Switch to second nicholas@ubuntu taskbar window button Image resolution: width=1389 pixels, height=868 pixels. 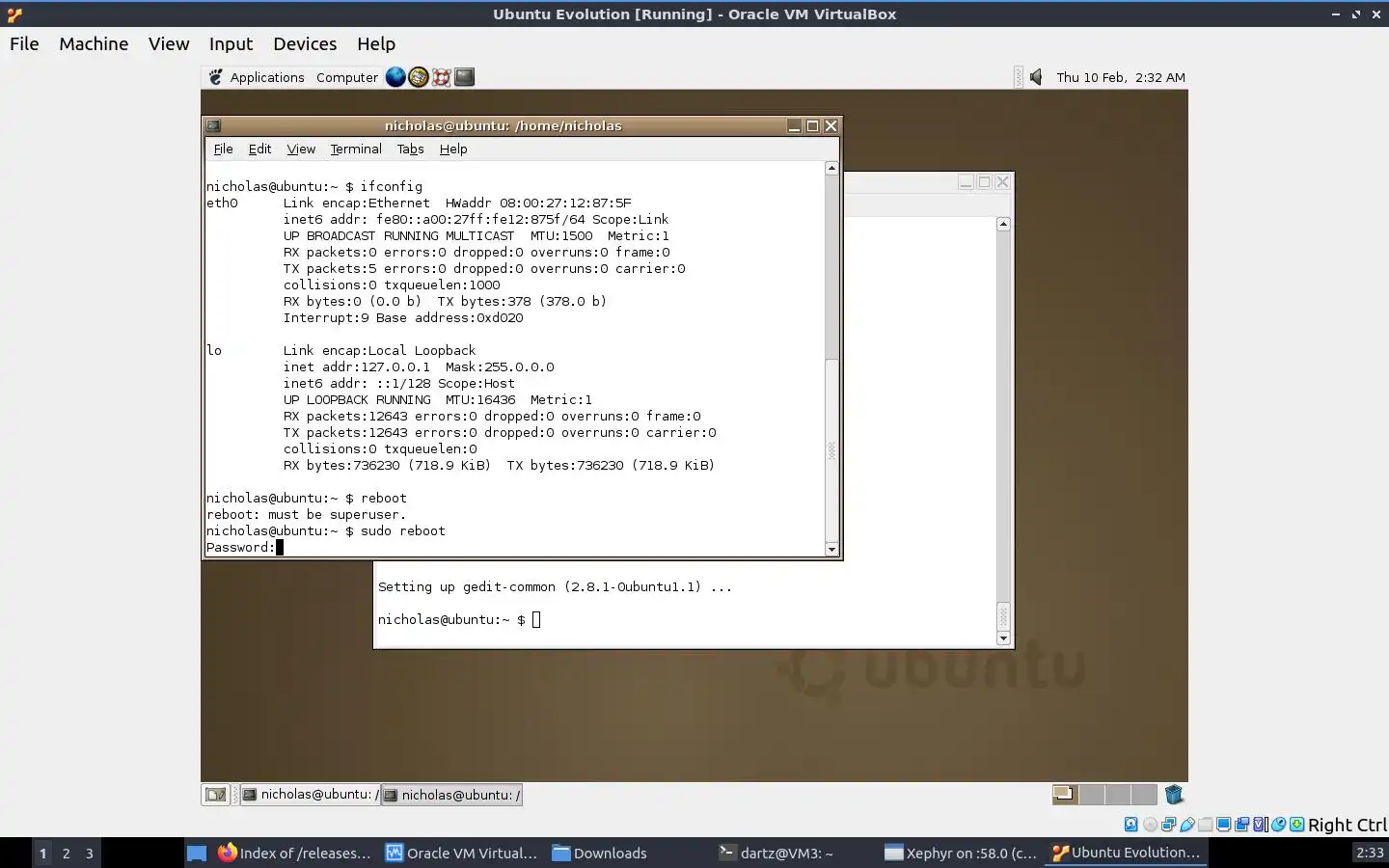coord(451,795)
